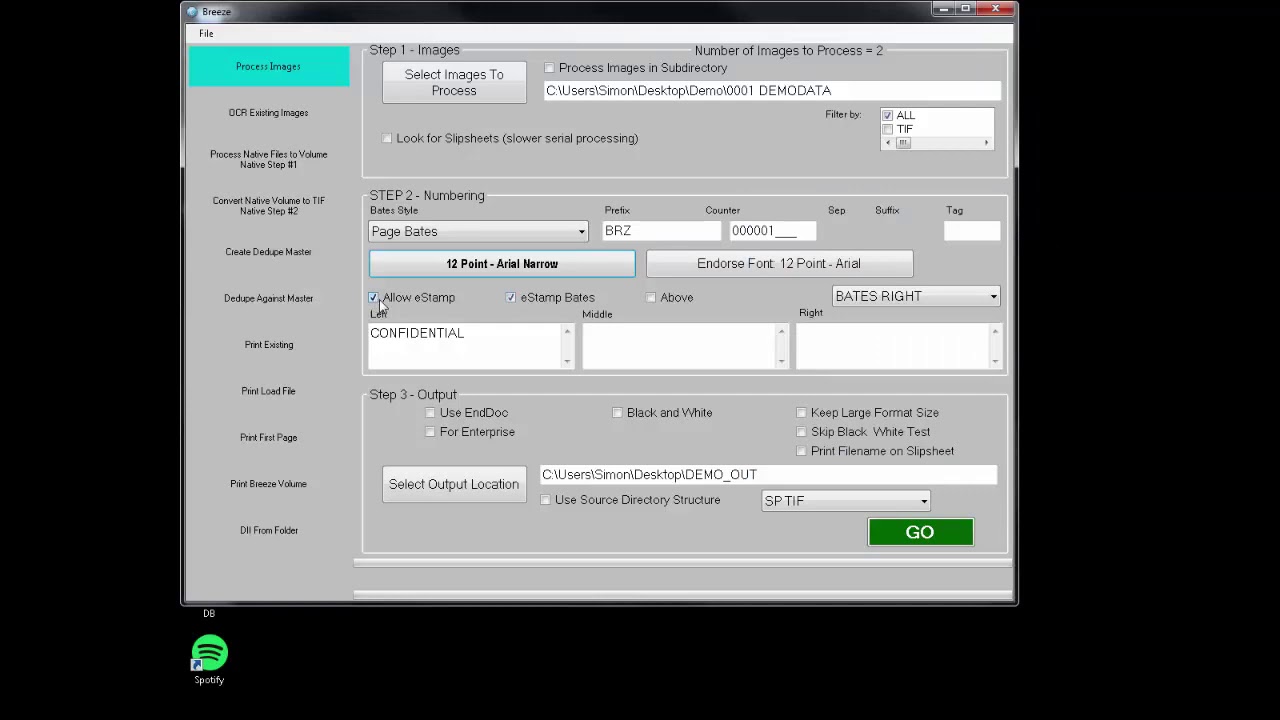Select Create Dedupe Master
This screenshot has height=720, width=1280.
pyautogui.click(x=269, y=252)
